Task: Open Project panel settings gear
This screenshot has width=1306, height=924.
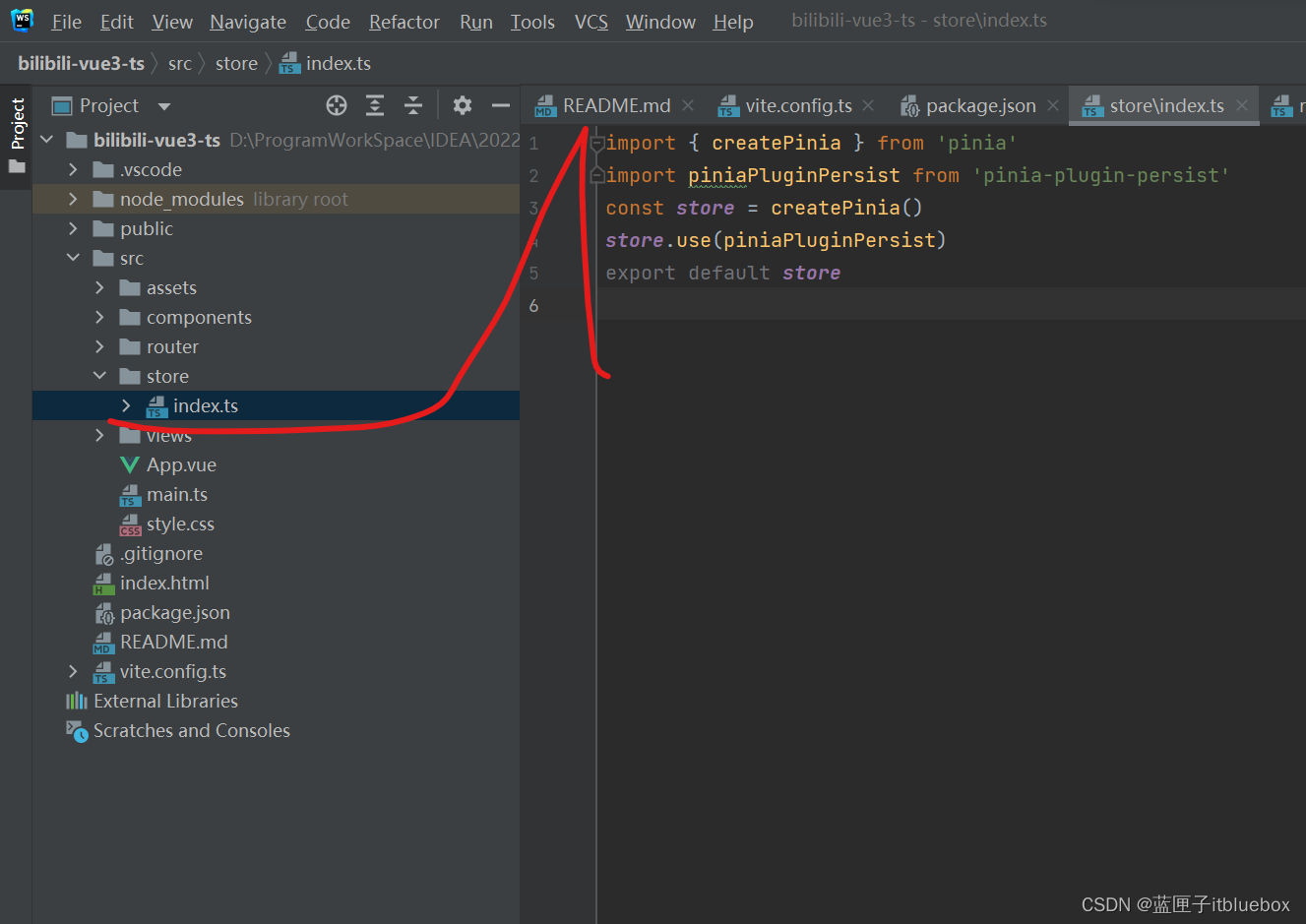Action: [x=463, y=105]
